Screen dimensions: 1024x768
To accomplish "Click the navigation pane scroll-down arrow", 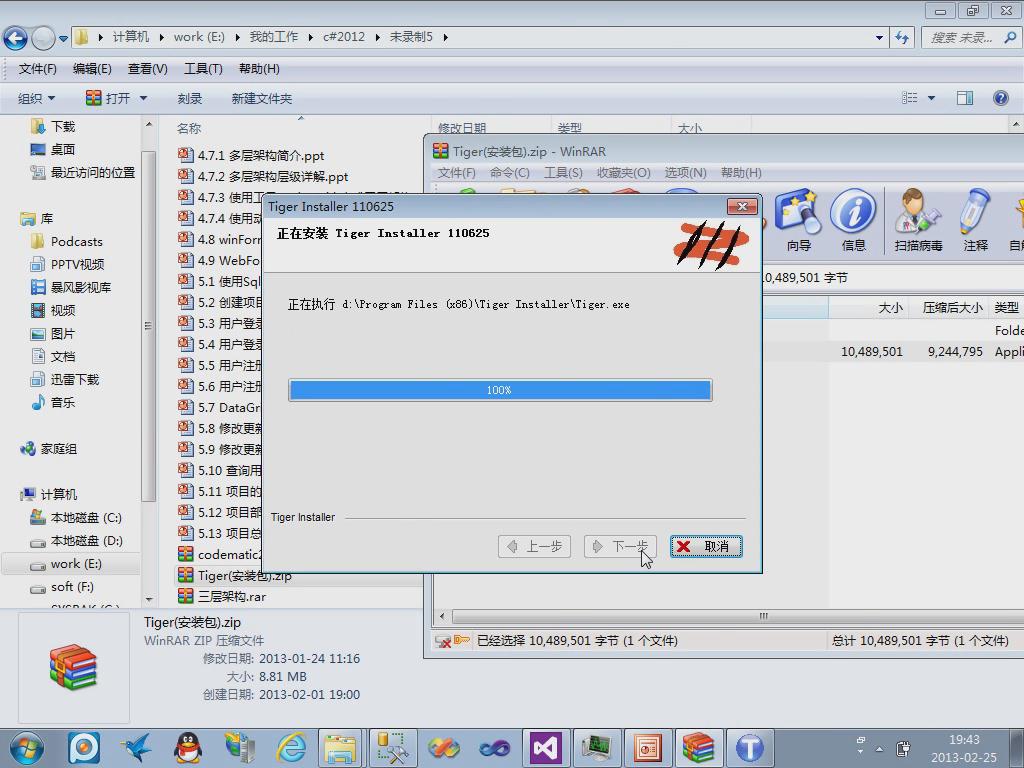I will 149,599.
